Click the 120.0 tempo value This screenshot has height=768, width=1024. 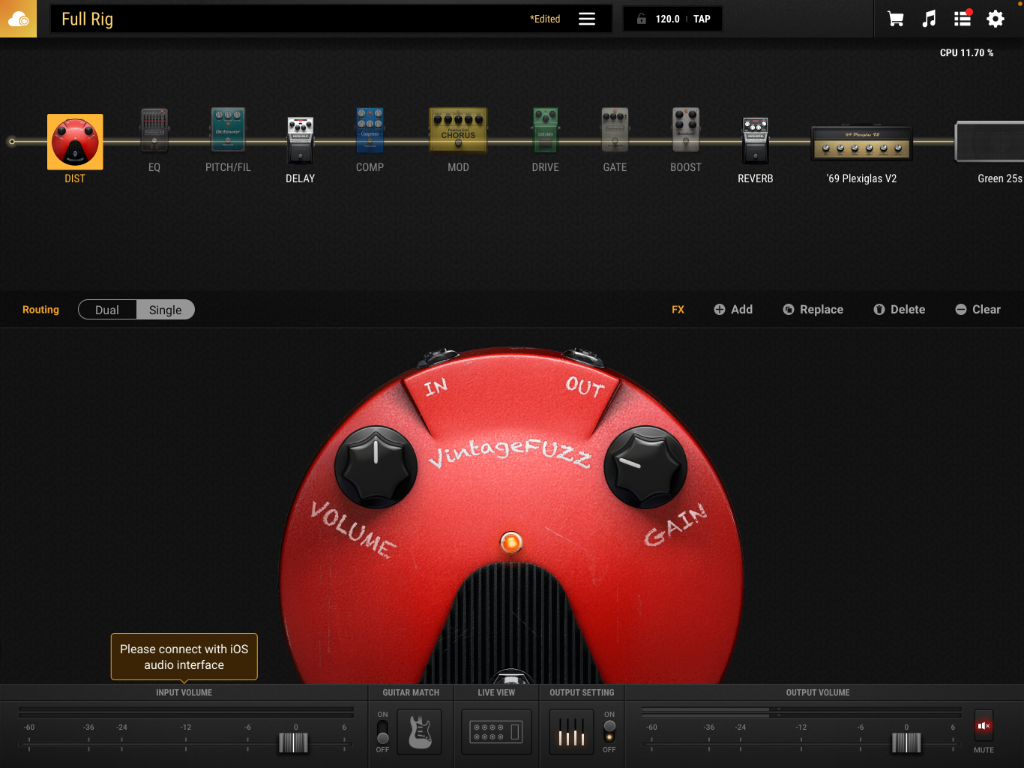[x=667, y=19]
